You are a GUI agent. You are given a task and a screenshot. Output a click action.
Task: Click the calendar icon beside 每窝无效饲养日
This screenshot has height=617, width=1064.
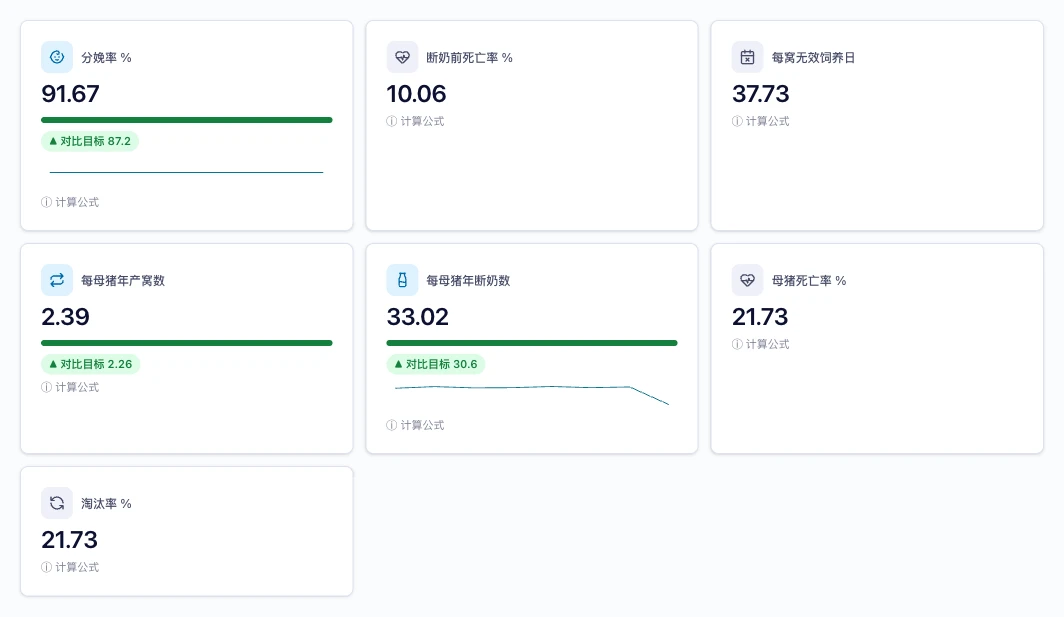[x=747, y=57]
